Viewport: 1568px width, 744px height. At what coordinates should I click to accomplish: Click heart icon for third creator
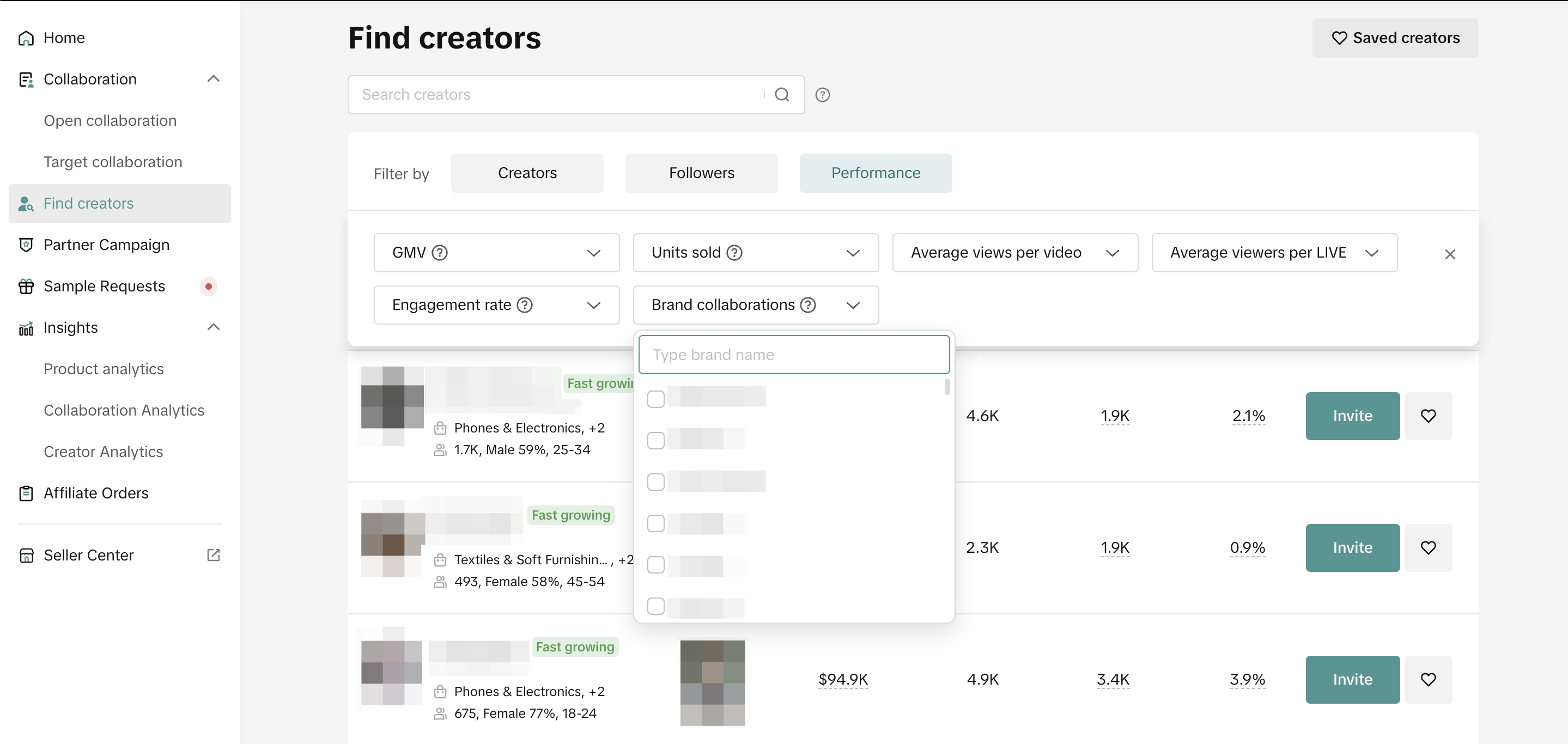pos(1427,679)
